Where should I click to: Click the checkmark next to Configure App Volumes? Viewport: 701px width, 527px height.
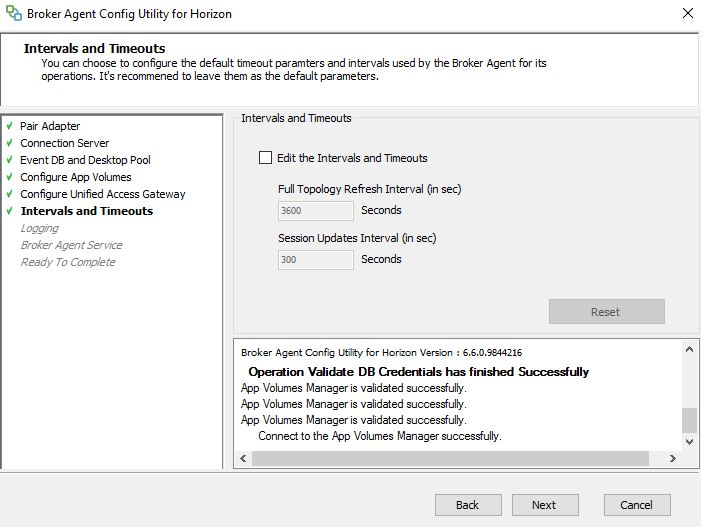tap(9, 177)
